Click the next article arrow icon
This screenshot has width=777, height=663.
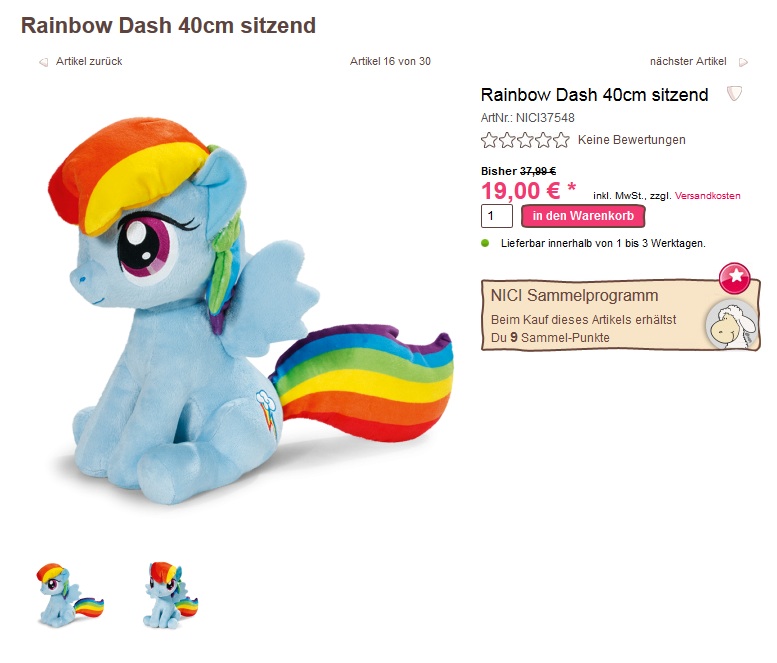tap(743, 62)
